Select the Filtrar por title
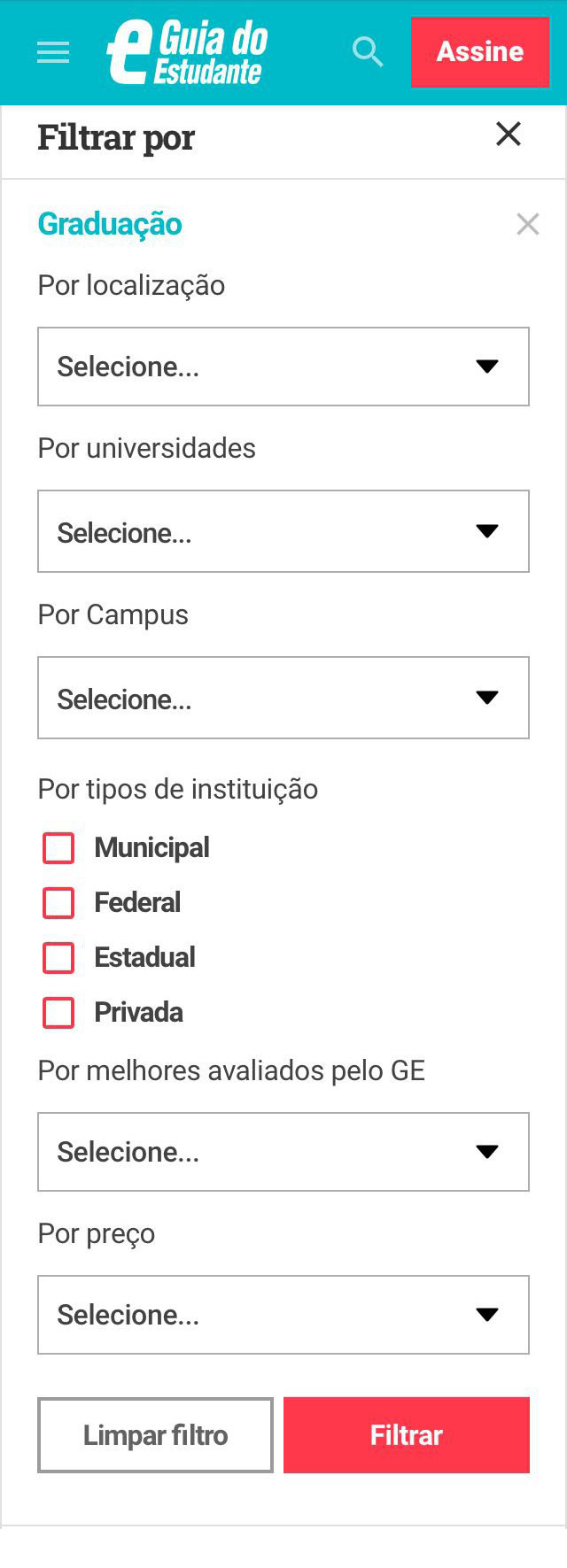The image size is (567, 1568). pos(115,137)
